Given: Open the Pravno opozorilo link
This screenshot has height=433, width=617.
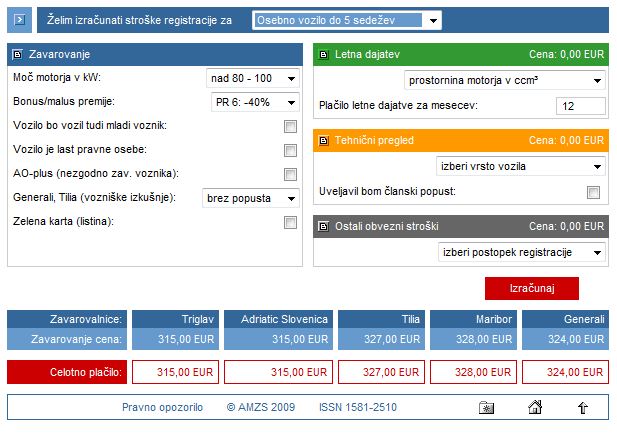Looking at the screenshot, I should [163, 407].
